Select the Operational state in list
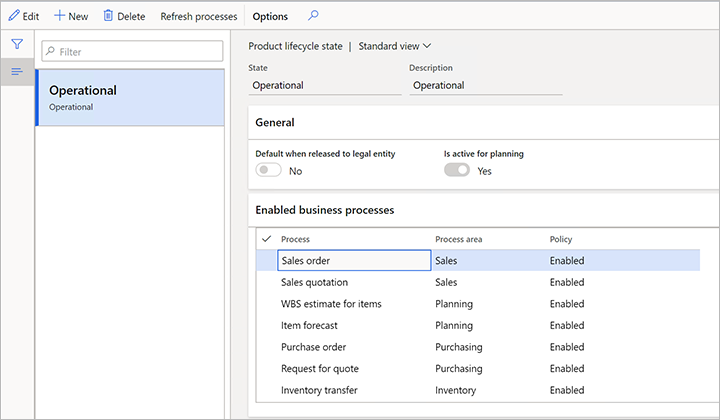The image size is (720, 420). [130, 97]
